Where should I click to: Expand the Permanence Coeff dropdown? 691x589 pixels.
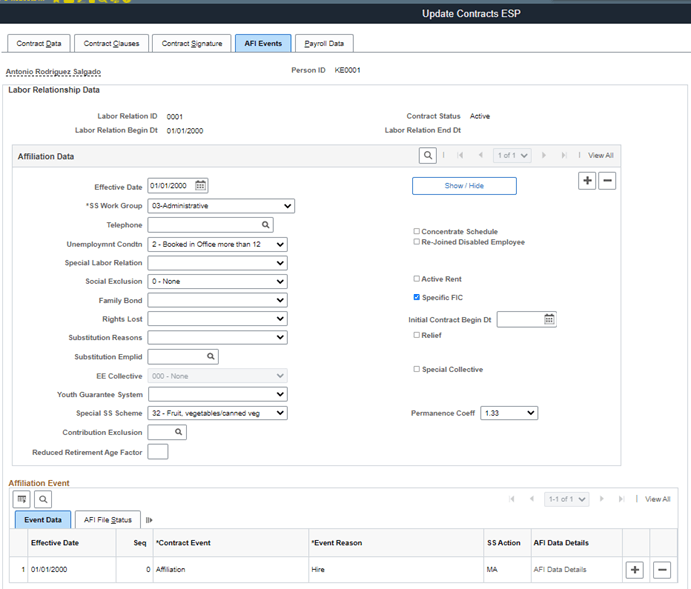(509, 413)
